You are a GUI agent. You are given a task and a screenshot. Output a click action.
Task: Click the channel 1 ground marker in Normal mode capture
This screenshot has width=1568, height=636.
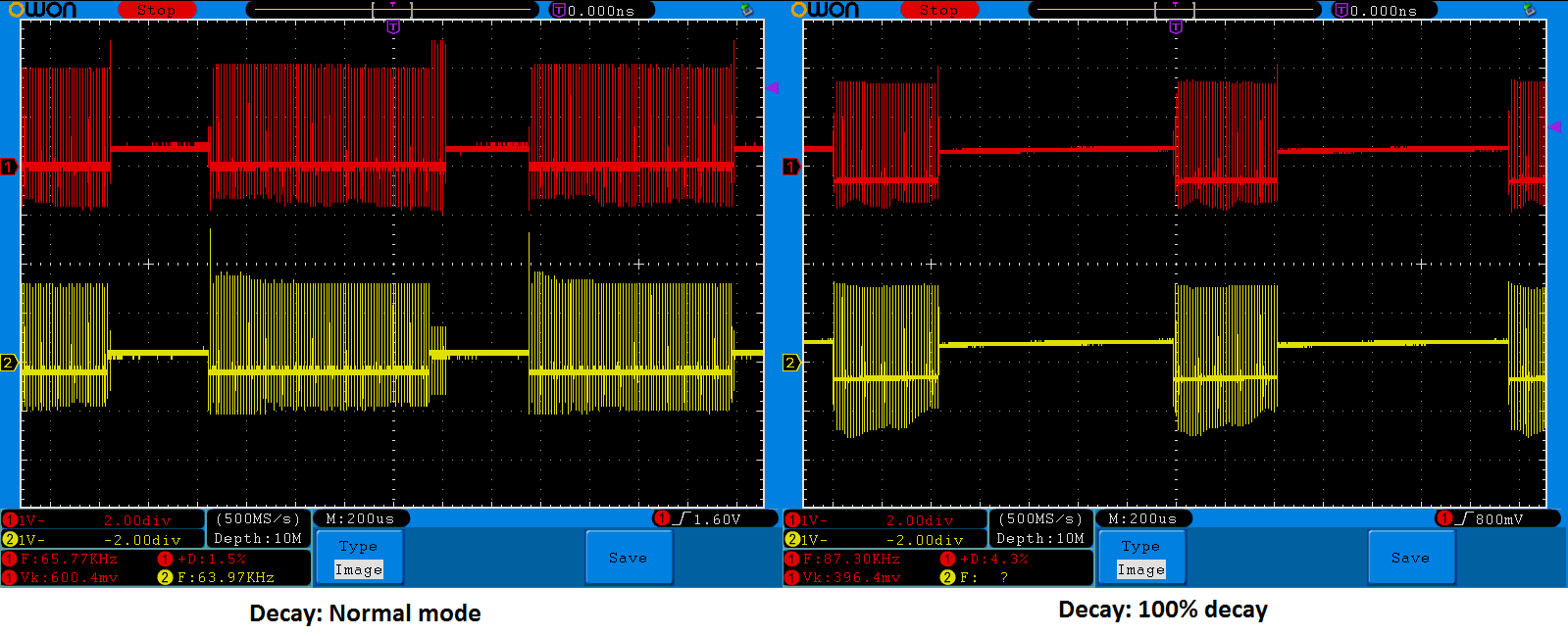9,168
